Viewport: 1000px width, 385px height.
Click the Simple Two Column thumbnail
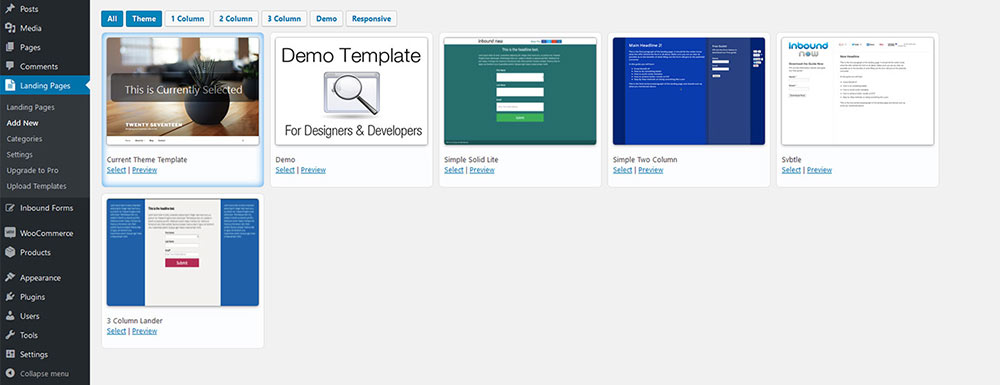[689, 91]
